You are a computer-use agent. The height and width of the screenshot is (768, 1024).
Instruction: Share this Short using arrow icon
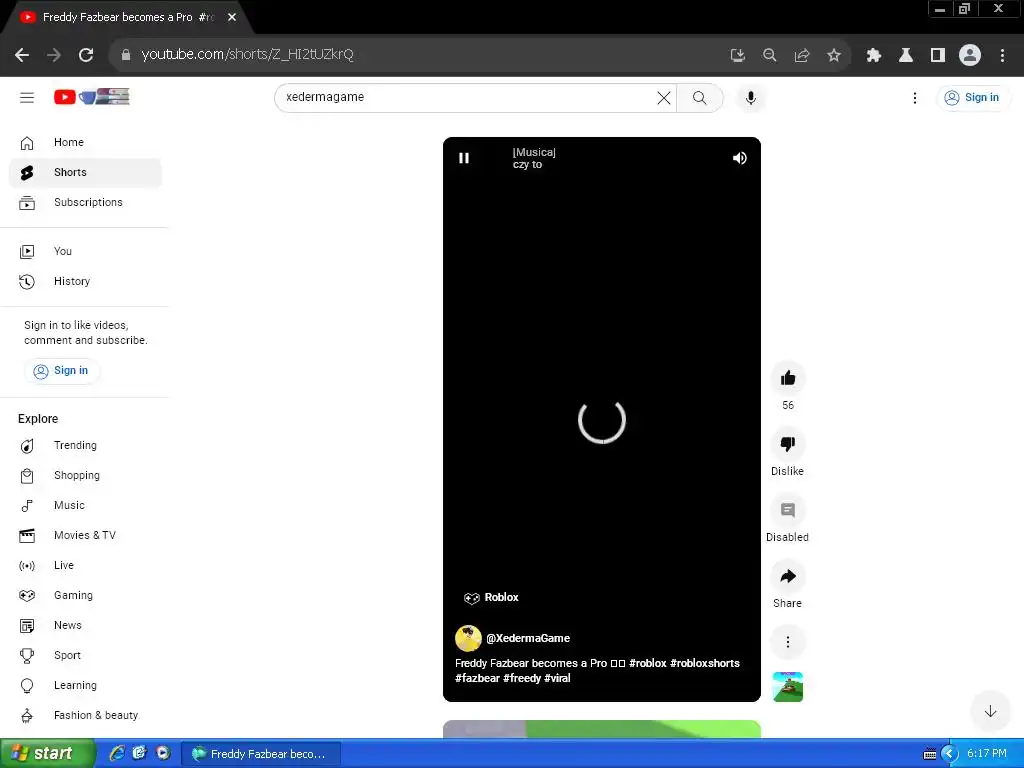[788, 576]
